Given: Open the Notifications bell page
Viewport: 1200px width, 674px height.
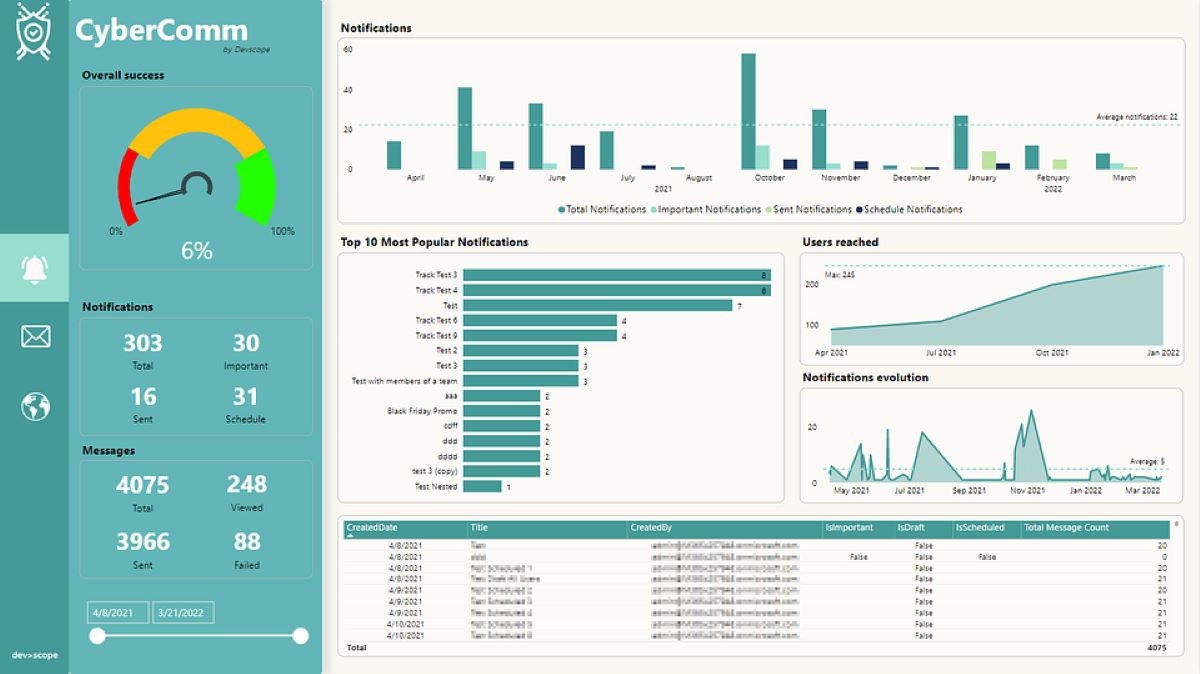Looking at the screenshot, I should tap(34, 268).
